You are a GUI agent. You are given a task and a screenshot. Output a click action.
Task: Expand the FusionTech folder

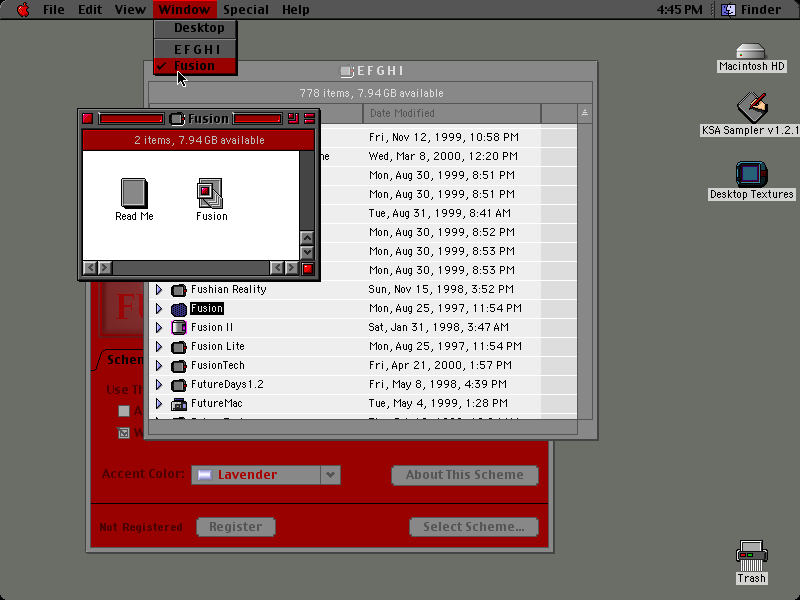tap(159, 366)
